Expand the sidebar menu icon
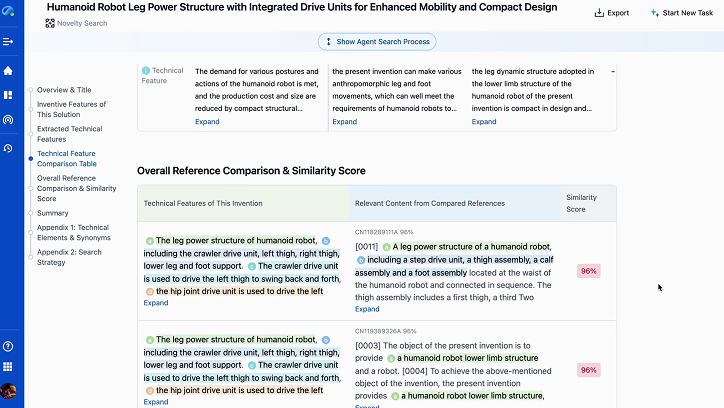The height and width of the screenshot is (408, 724). coord(8,42)
